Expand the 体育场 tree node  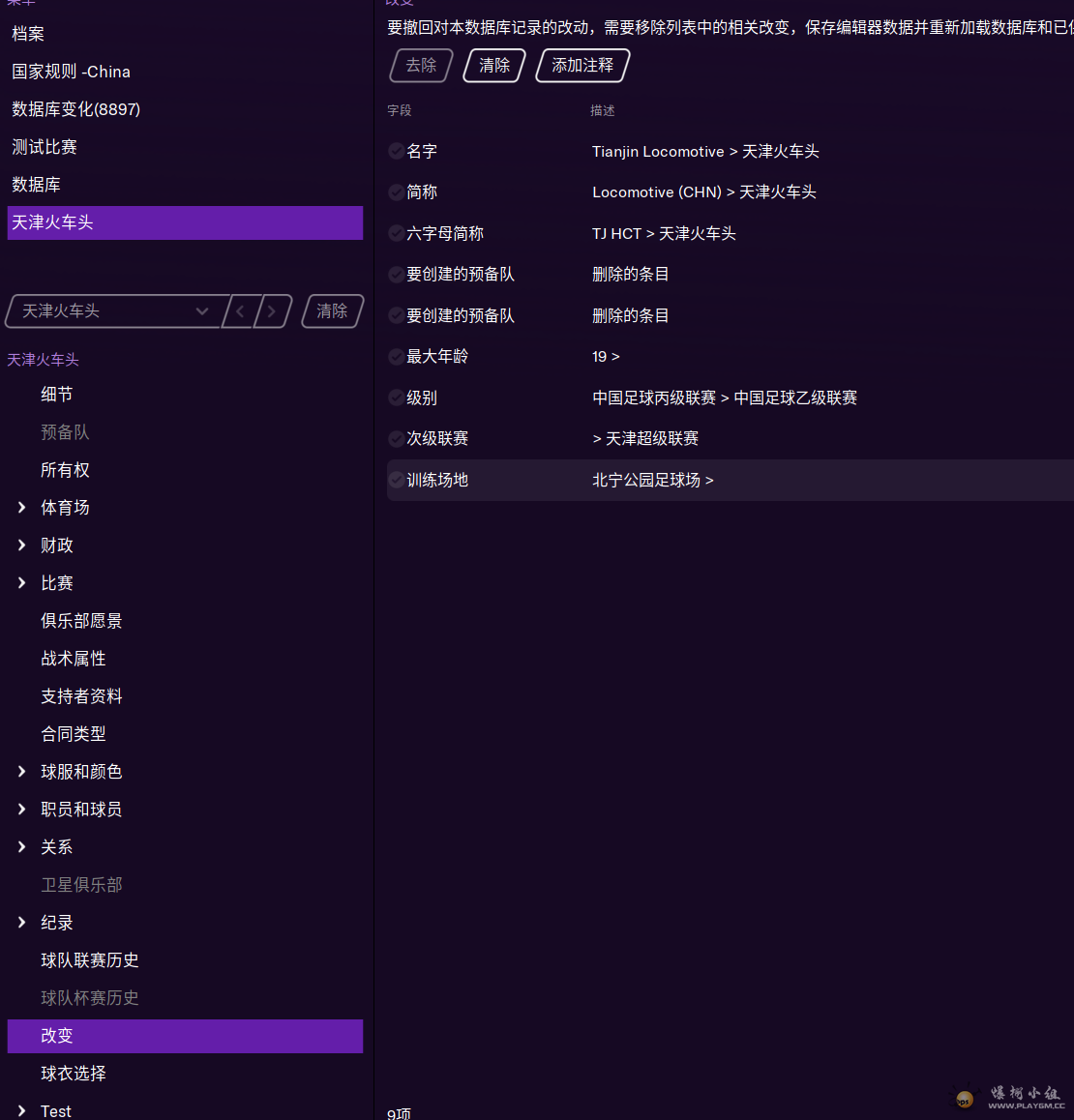pos(22,508)
